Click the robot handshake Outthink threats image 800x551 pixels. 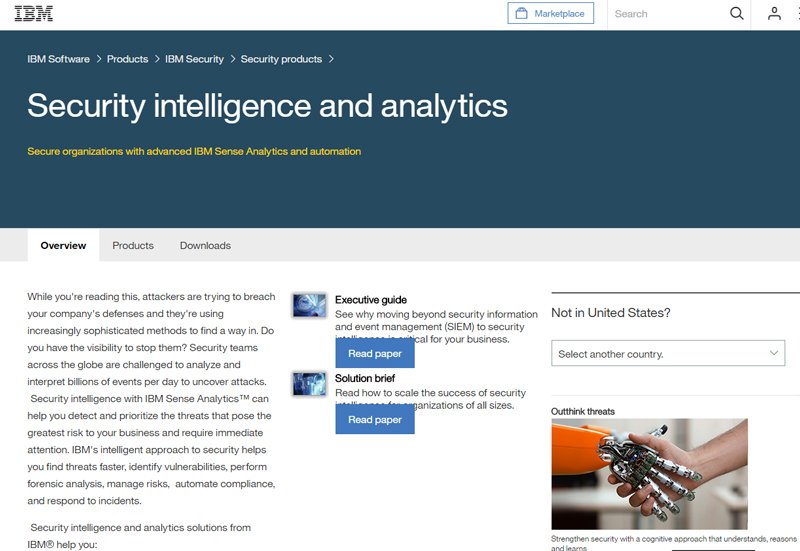pos(649,474)
